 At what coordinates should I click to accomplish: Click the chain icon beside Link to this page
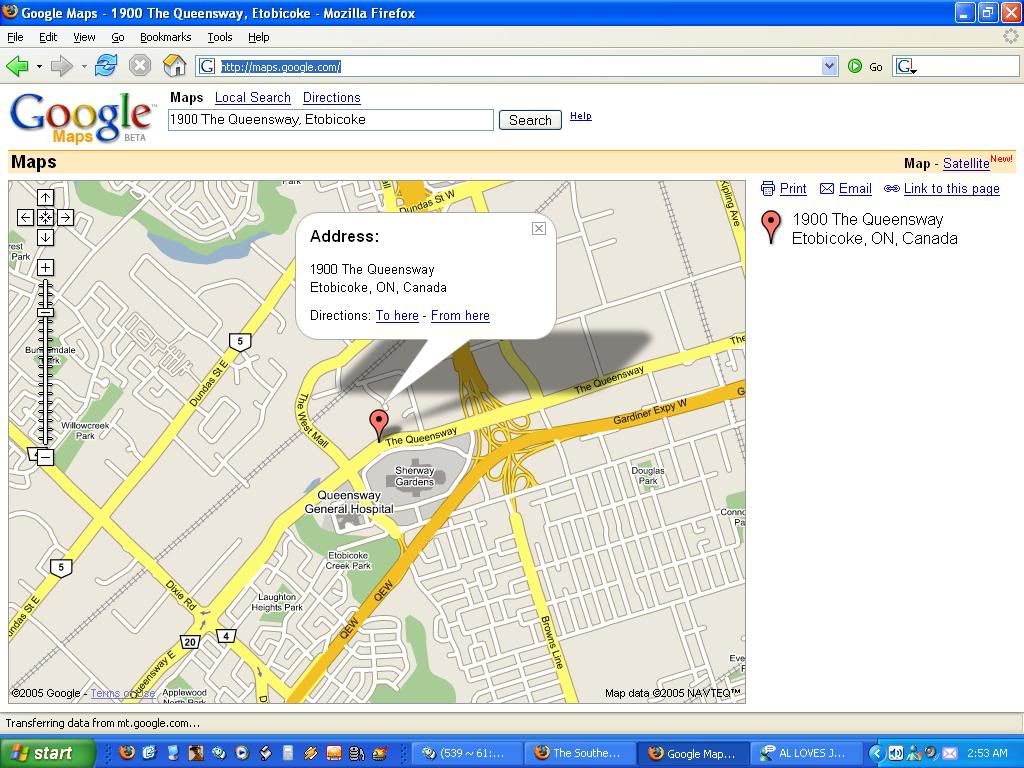pyautogui.click(x=891, y=189)
